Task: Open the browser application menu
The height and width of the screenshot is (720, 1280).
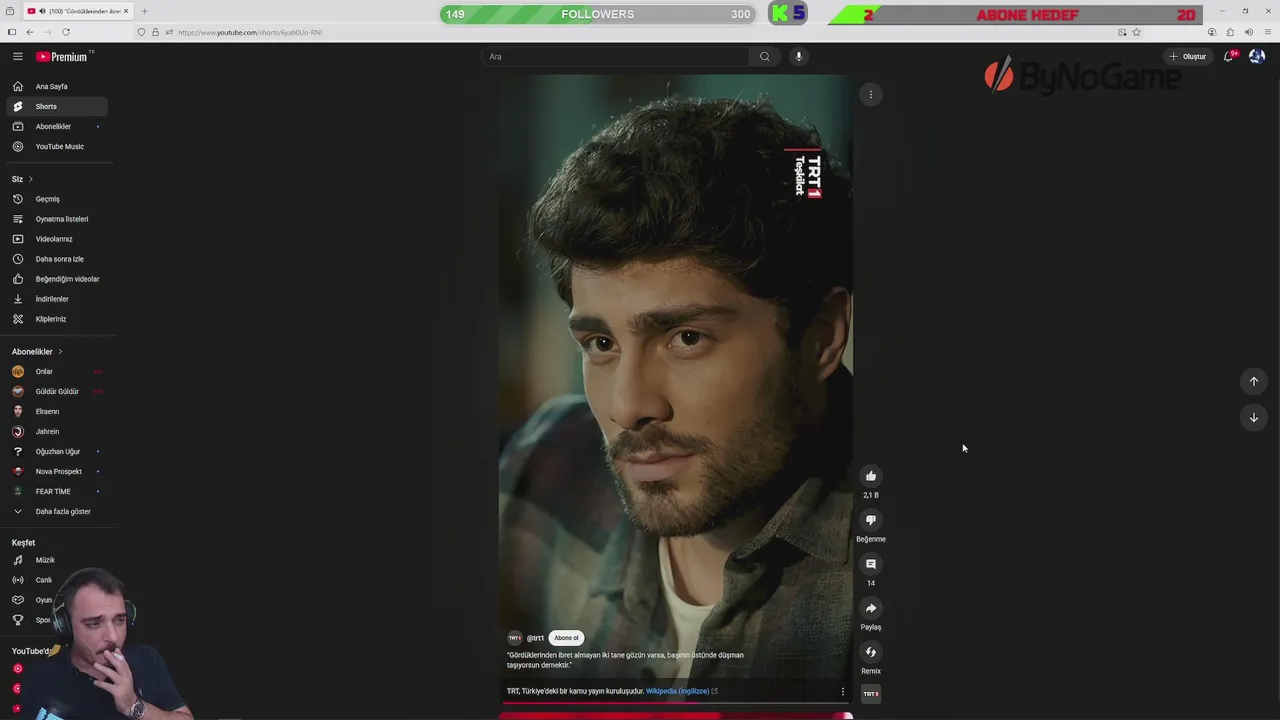Action: click(x=1267, y=32)
